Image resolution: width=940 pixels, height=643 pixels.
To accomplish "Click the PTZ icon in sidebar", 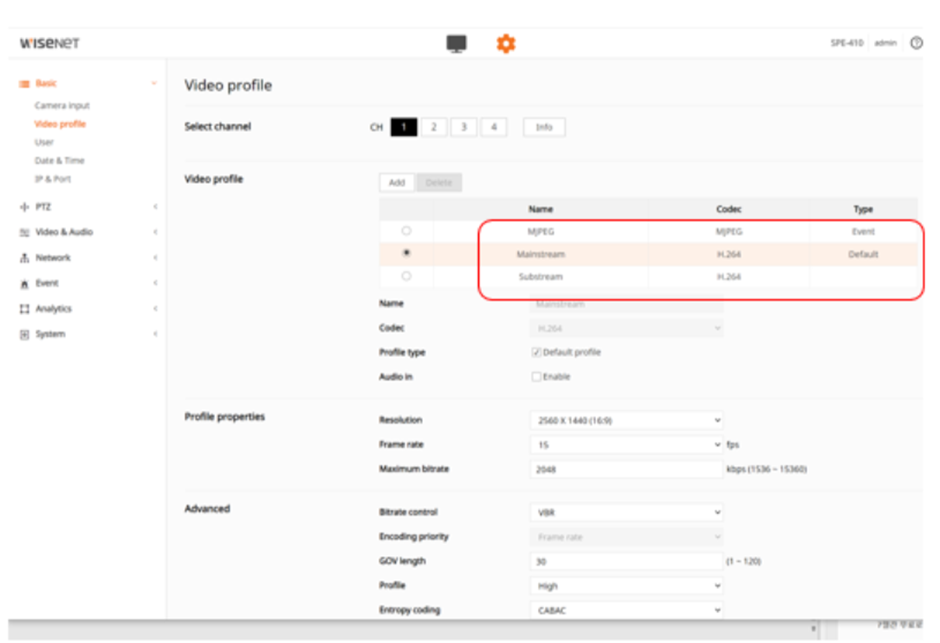I will [24, 207].
